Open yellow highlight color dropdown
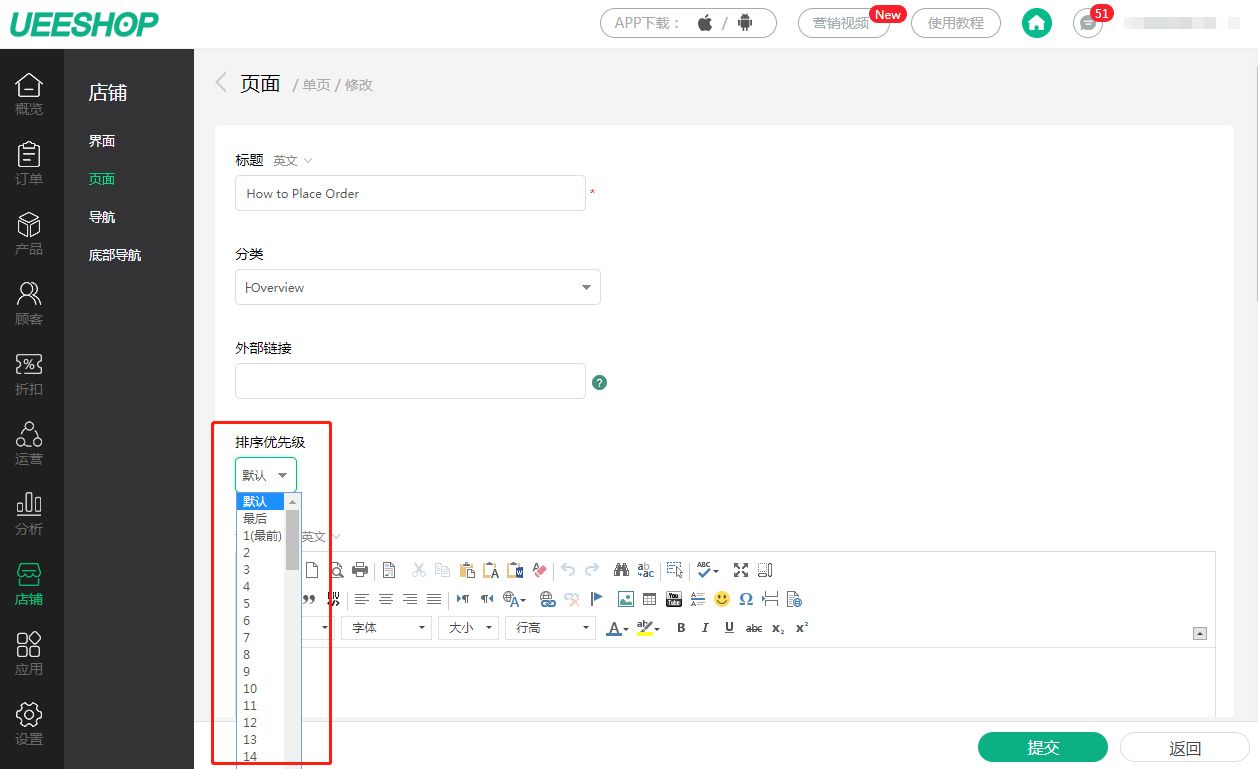 coord(648,628)
